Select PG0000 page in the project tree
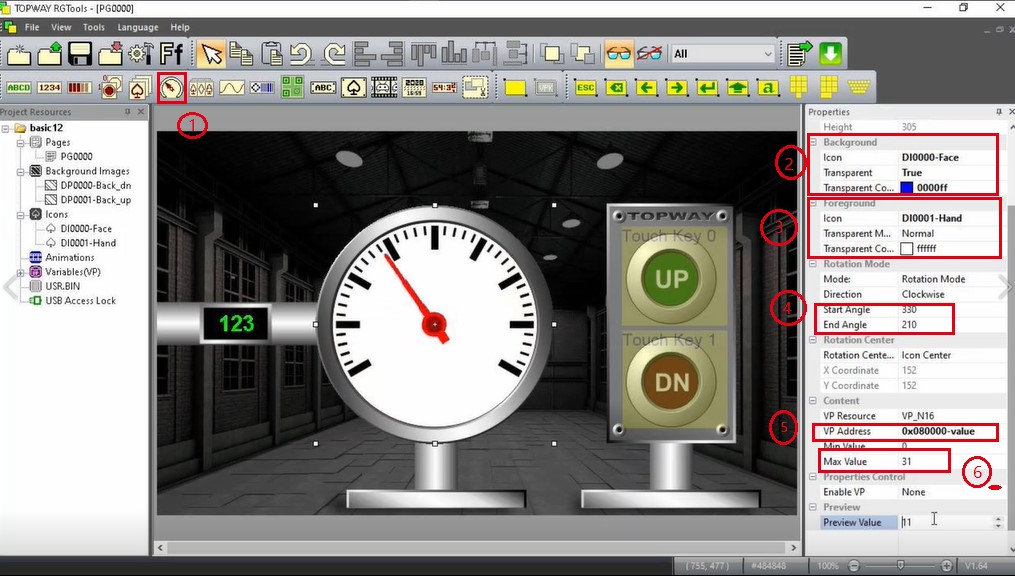Viewport: 1015px width, 576px height. click(x=76, y=157)
